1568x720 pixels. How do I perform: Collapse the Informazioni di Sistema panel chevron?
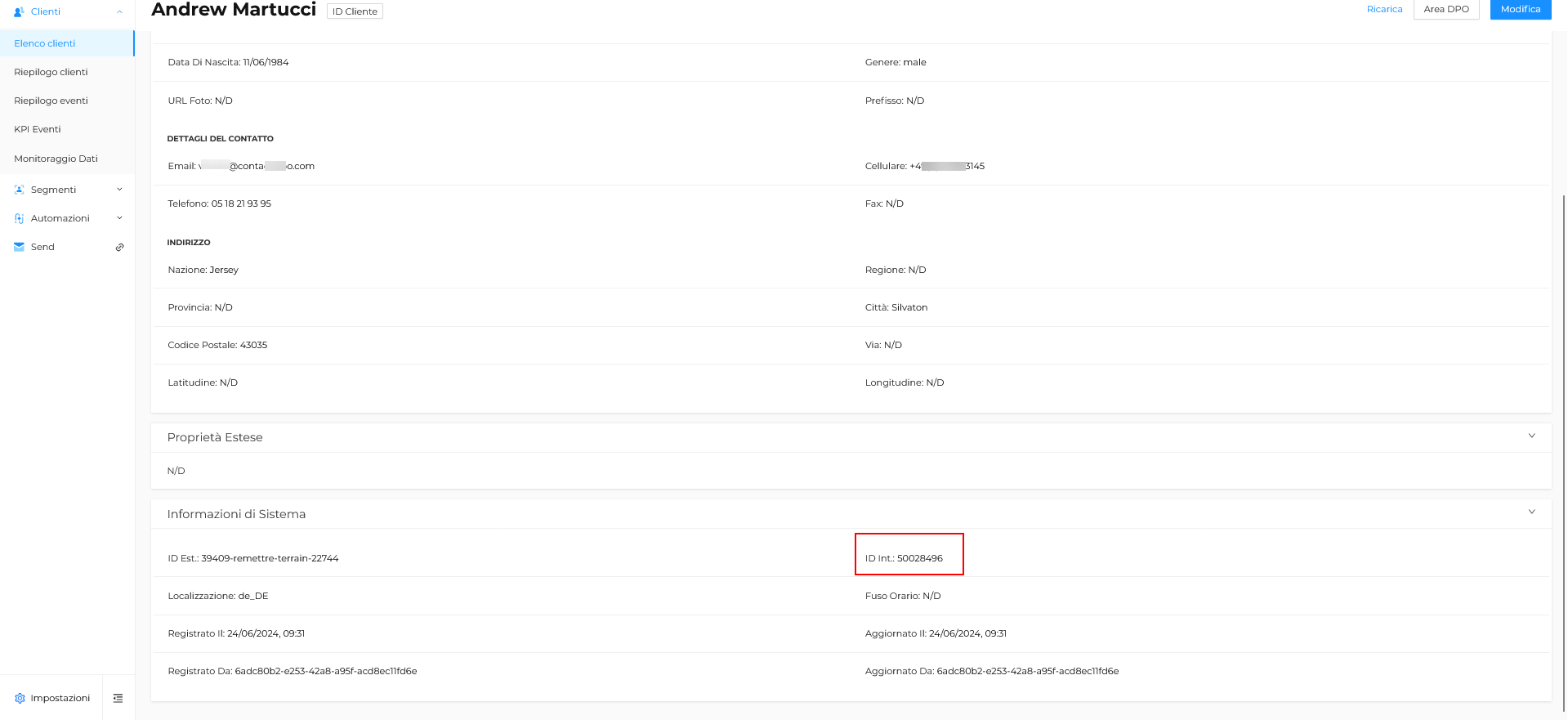point(1531,512)
